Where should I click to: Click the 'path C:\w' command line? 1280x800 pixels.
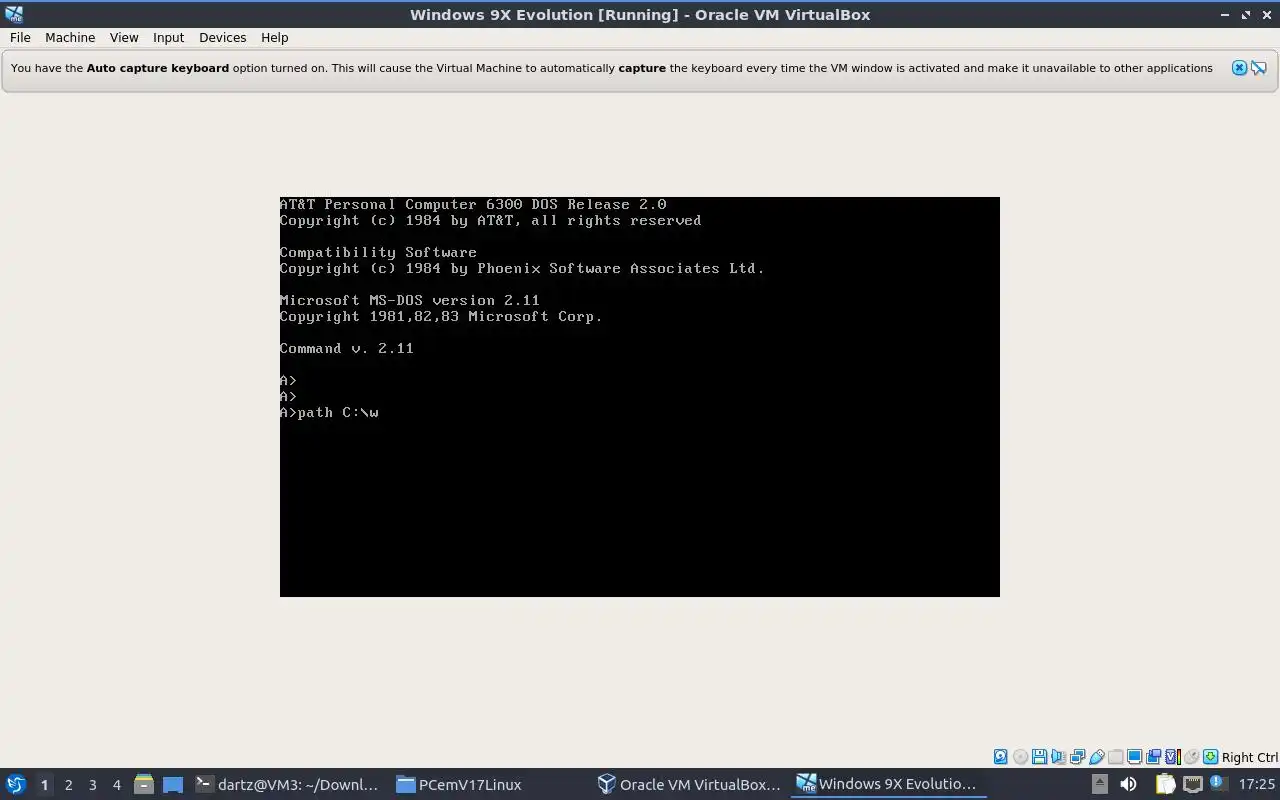(x=329, y=412)
